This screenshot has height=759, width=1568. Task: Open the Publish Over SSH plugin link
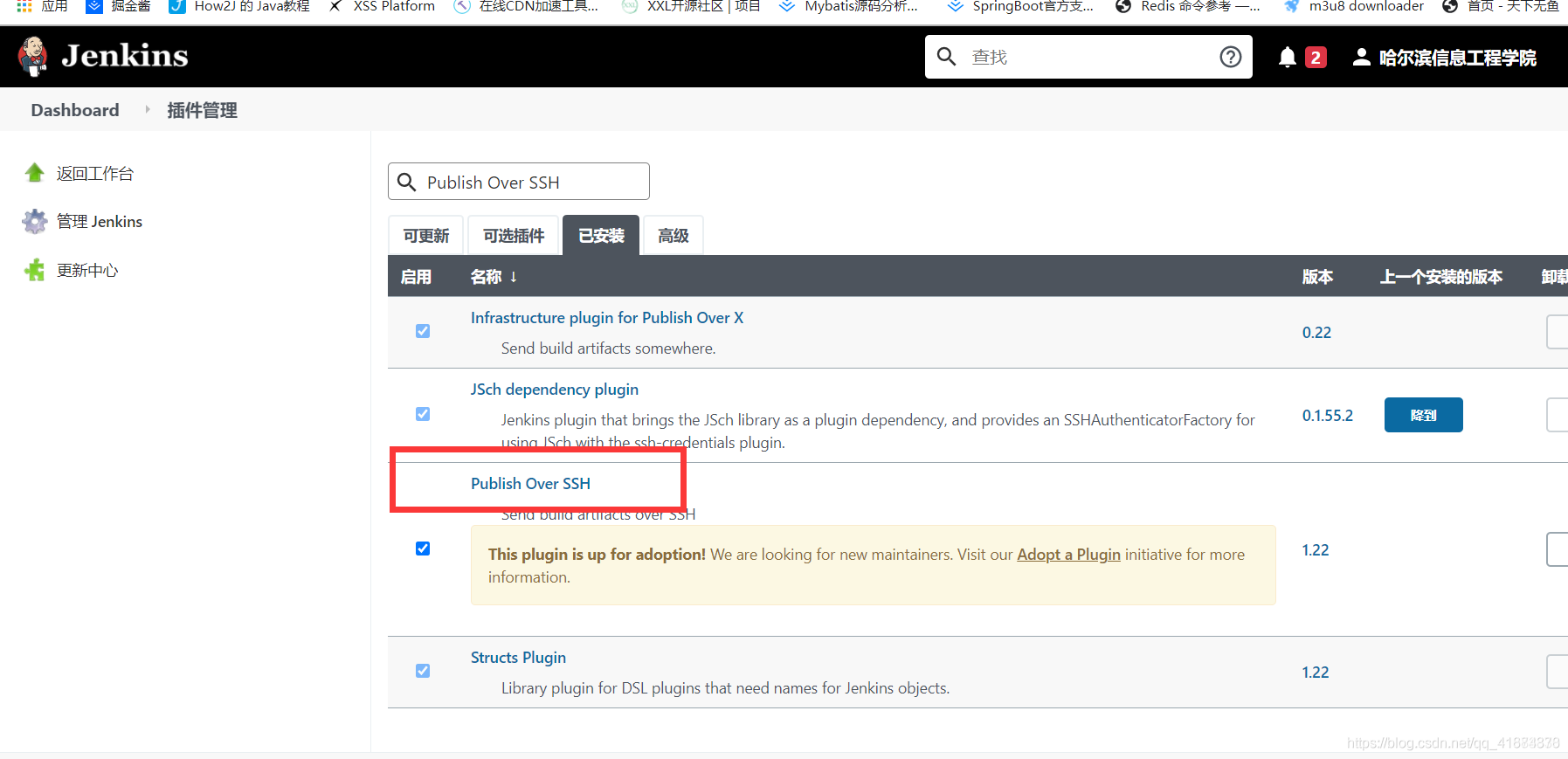pyautogui.click(x=530, y=484)
